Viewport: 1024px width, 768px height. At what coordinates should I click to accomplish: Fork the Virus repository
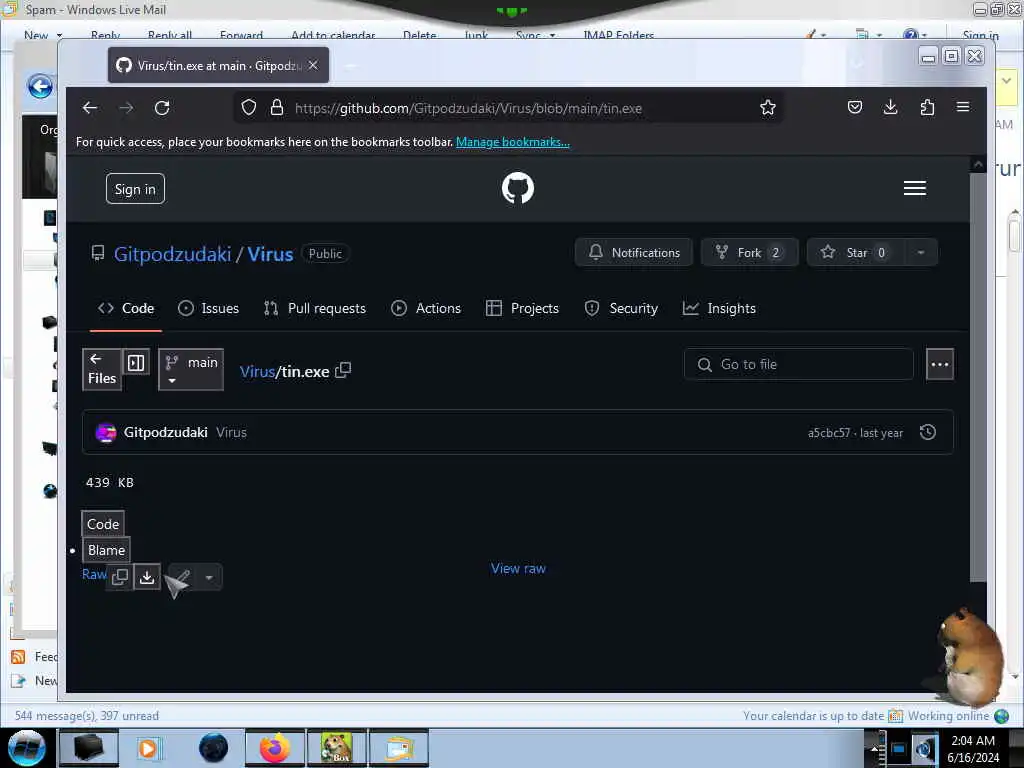point(750,253)
